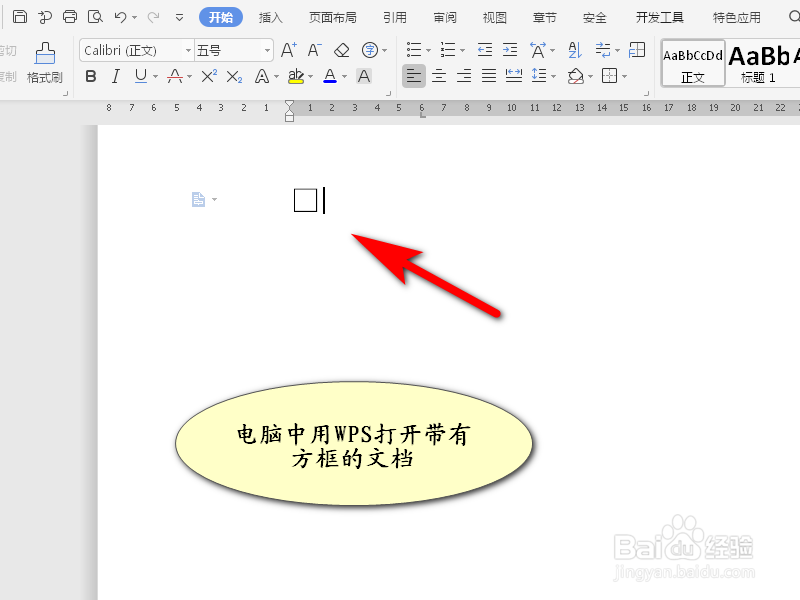The width and height of the screenshot is (800, 600).
Task: Decrease font size with A- icon
Action: 315,50
